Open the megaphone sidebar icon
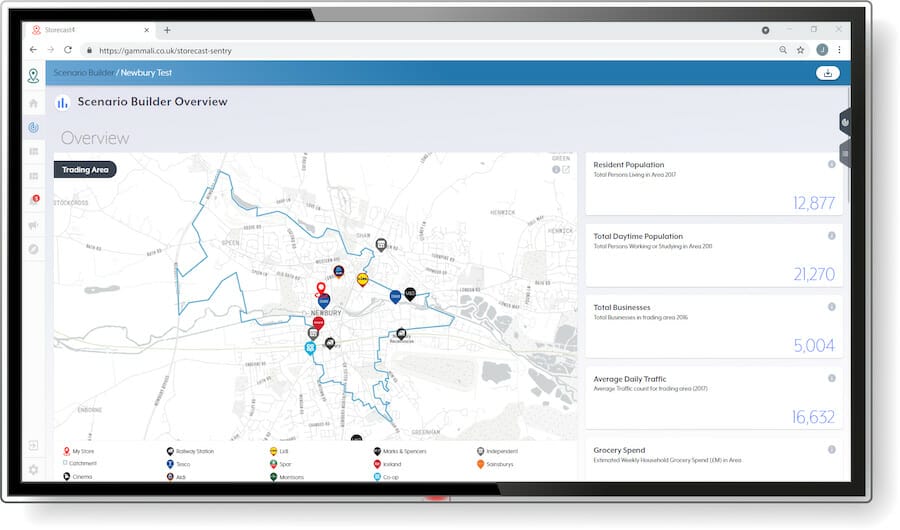 point(33,225)
